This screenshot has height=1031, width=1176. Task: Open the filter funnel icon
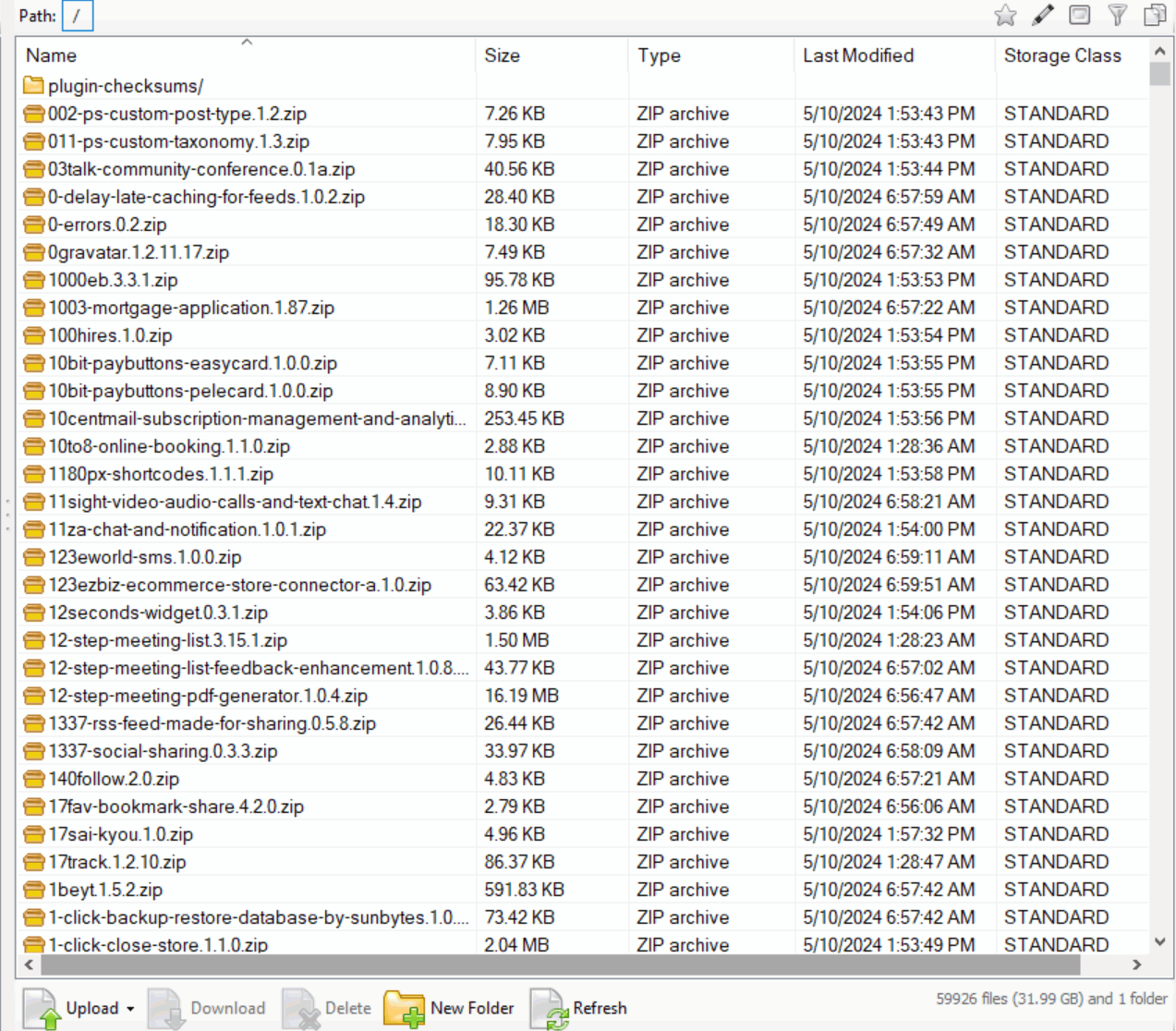pyautogui.click(x=1118, y=15)
